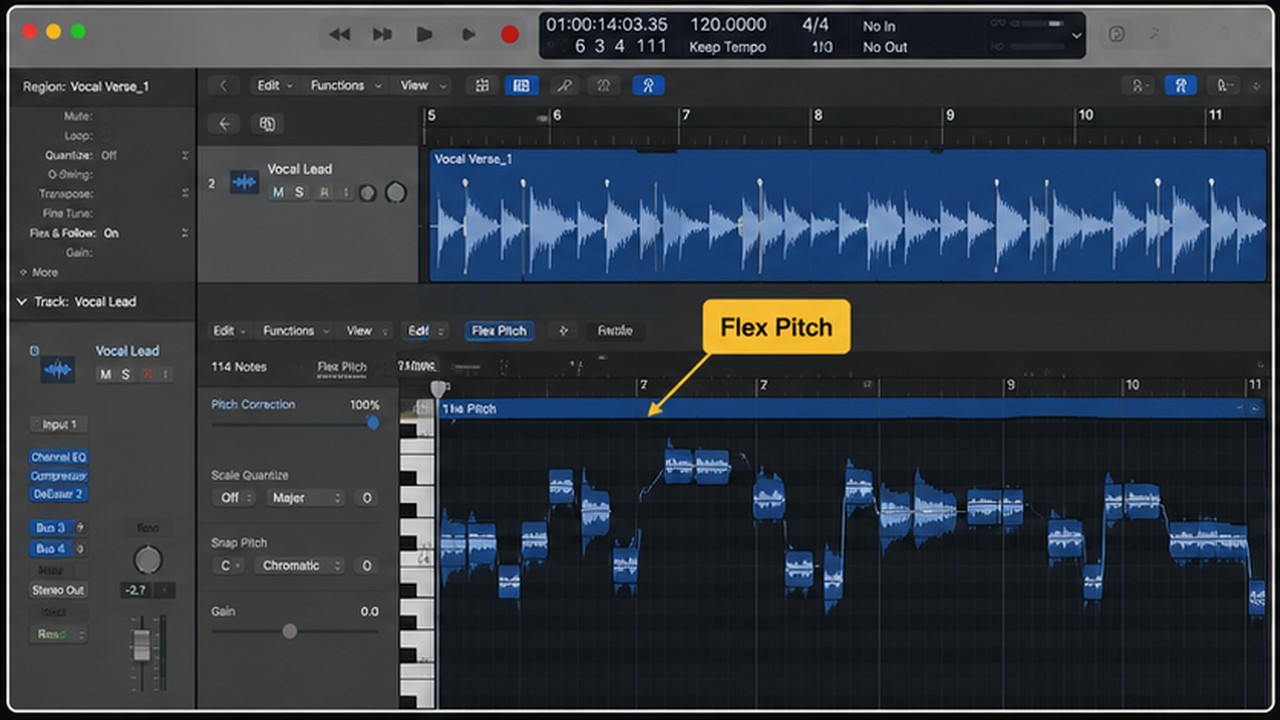Click the Bus 4 send slot

tap(50, 548)
